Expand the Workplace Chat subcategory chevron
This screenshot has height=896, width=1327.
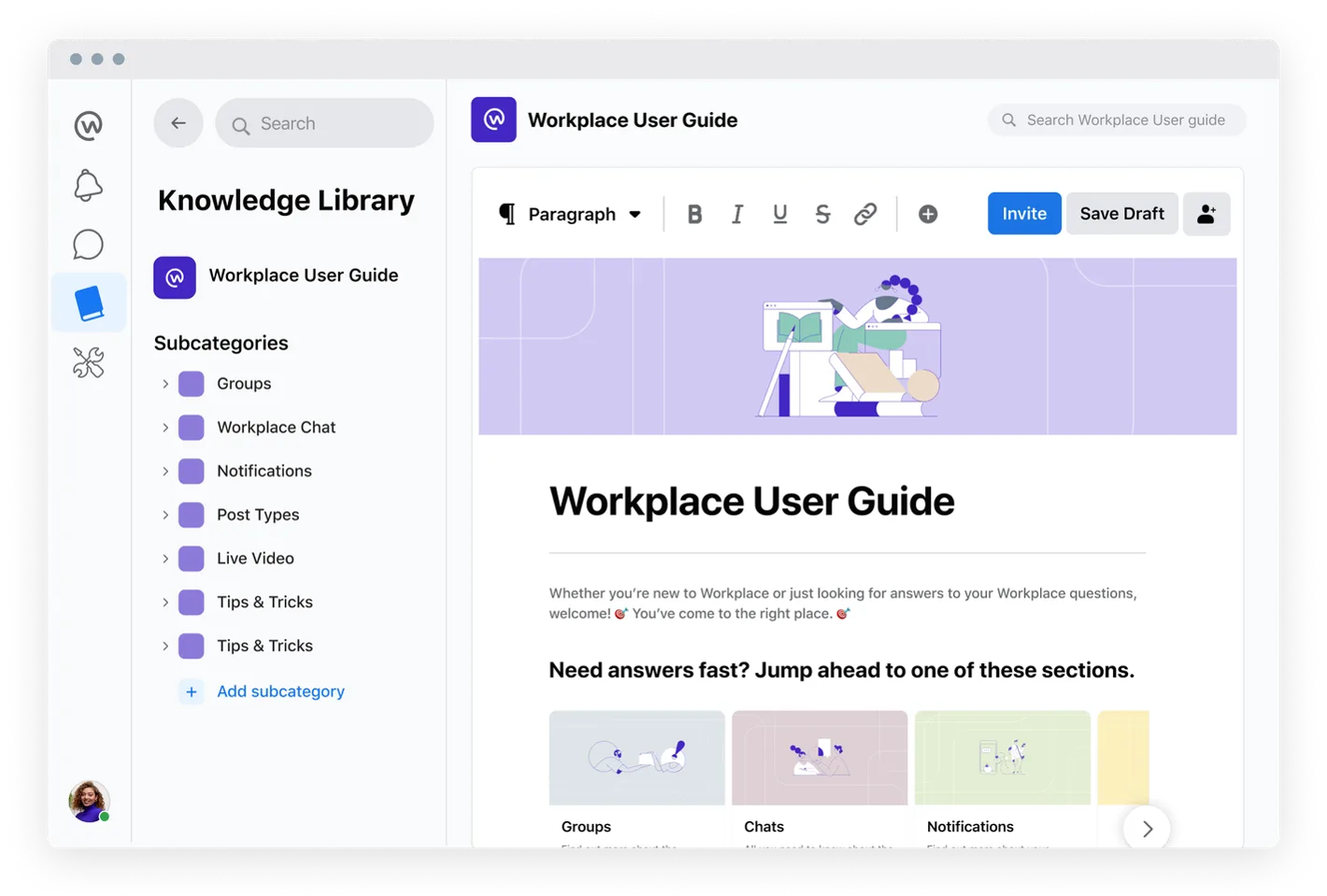click(x=165, y=428)
